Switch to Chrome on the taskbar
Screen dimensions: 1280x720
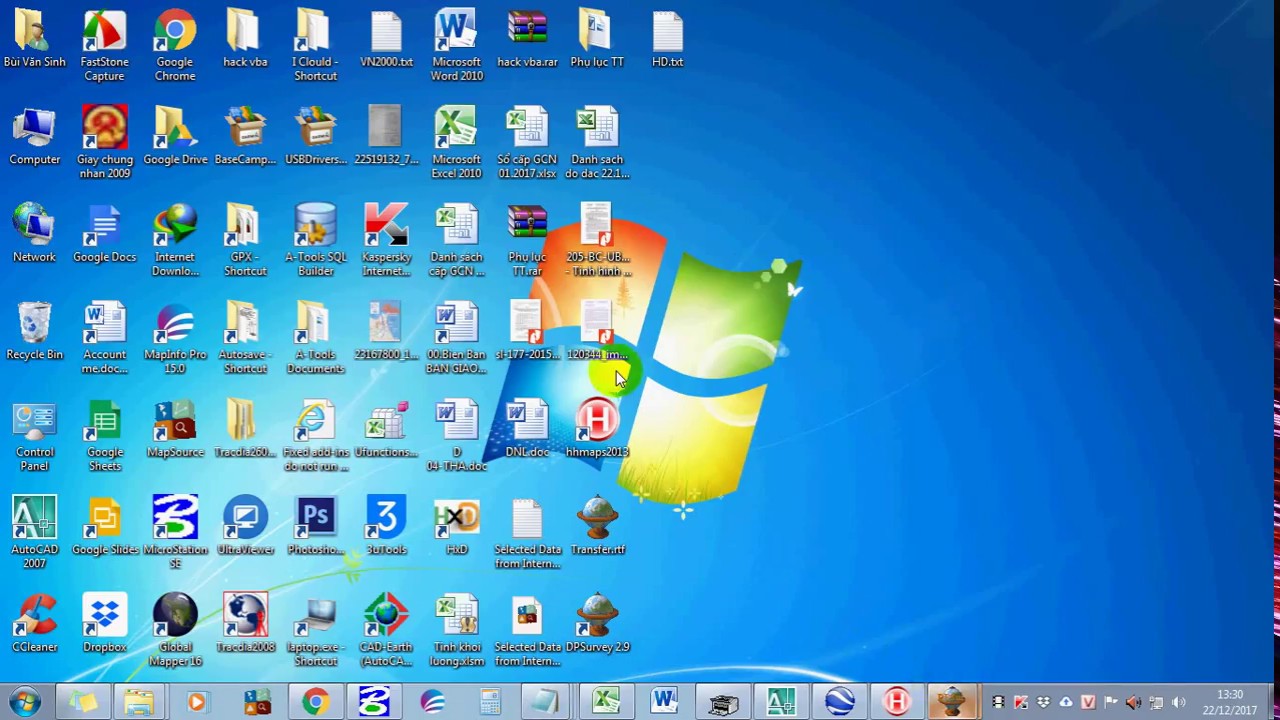tap(315, 702)
